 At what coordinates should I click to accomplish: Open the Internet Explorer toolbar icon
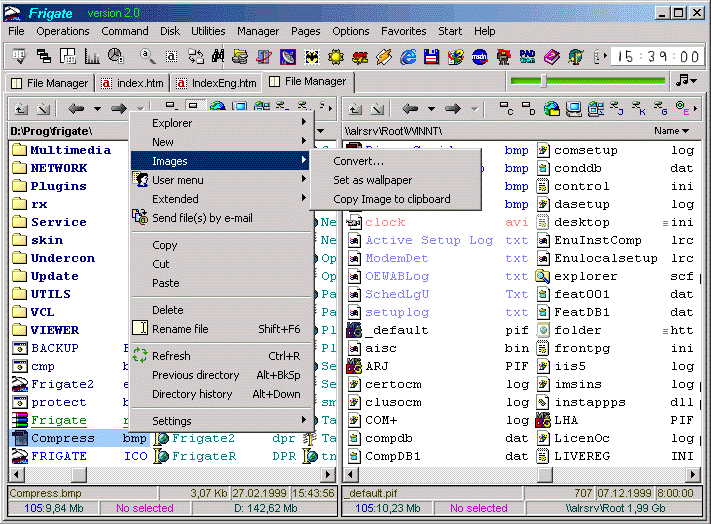coord(408,57)
